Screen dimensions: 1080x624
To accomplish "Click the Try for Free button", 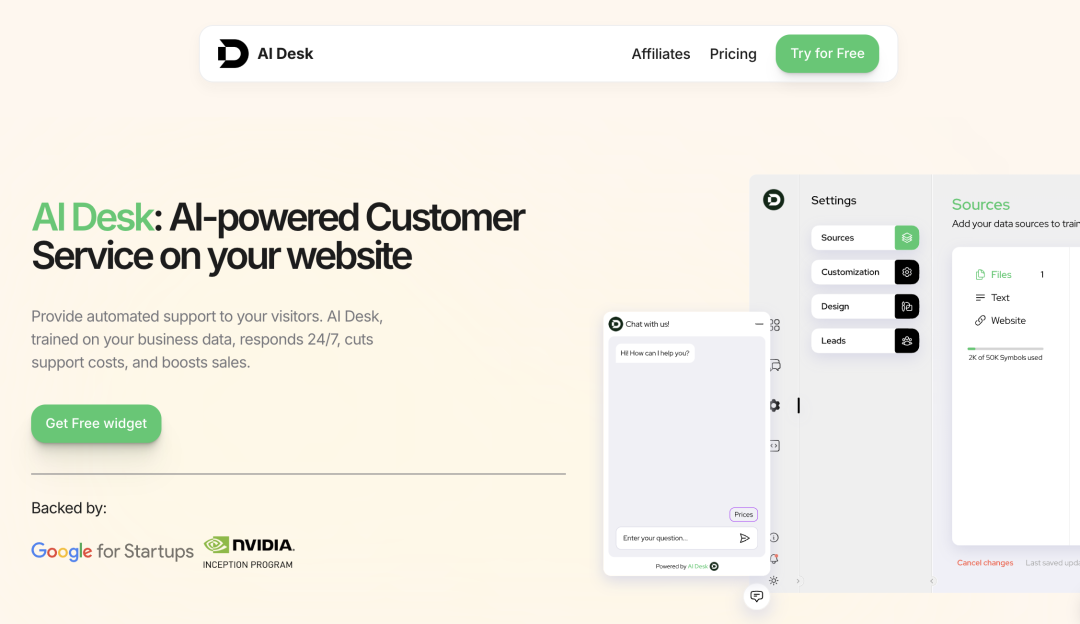I will point(827,54).
